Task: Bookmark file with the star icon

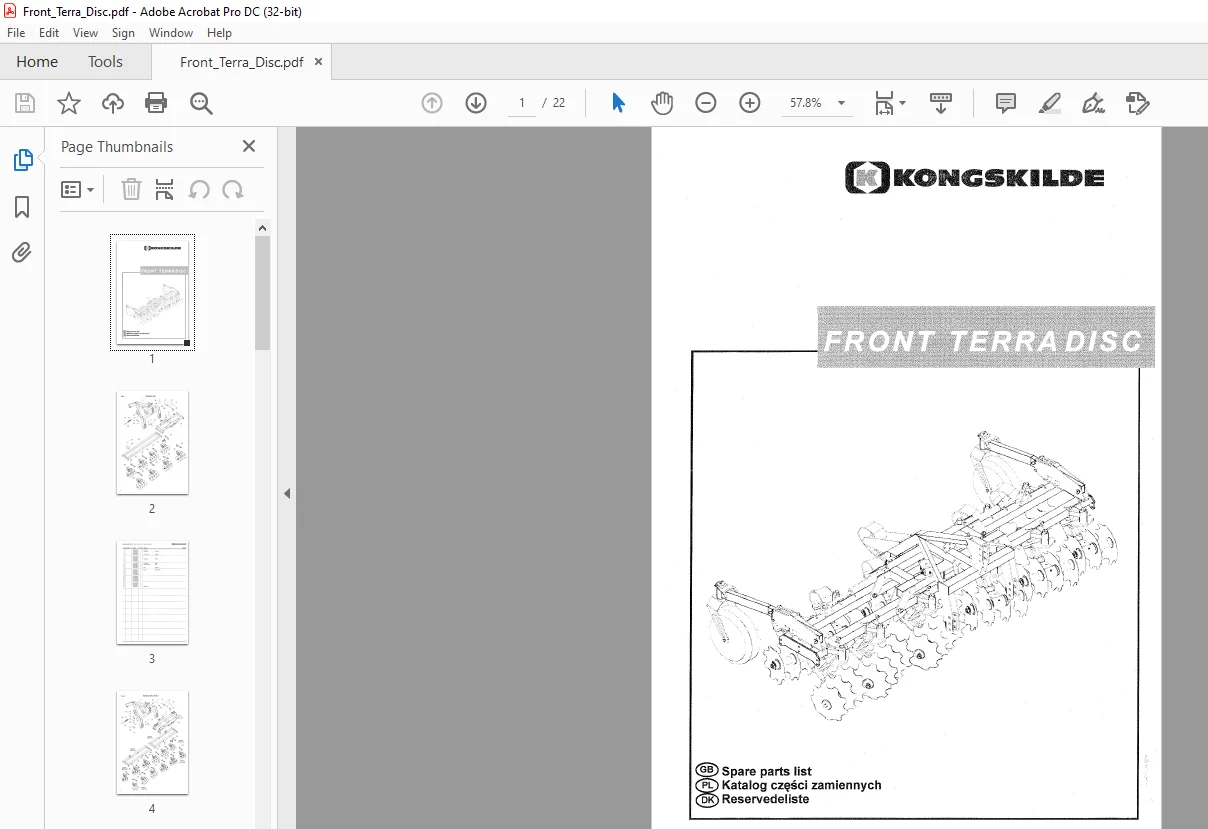Action: [x=68, y=103]
